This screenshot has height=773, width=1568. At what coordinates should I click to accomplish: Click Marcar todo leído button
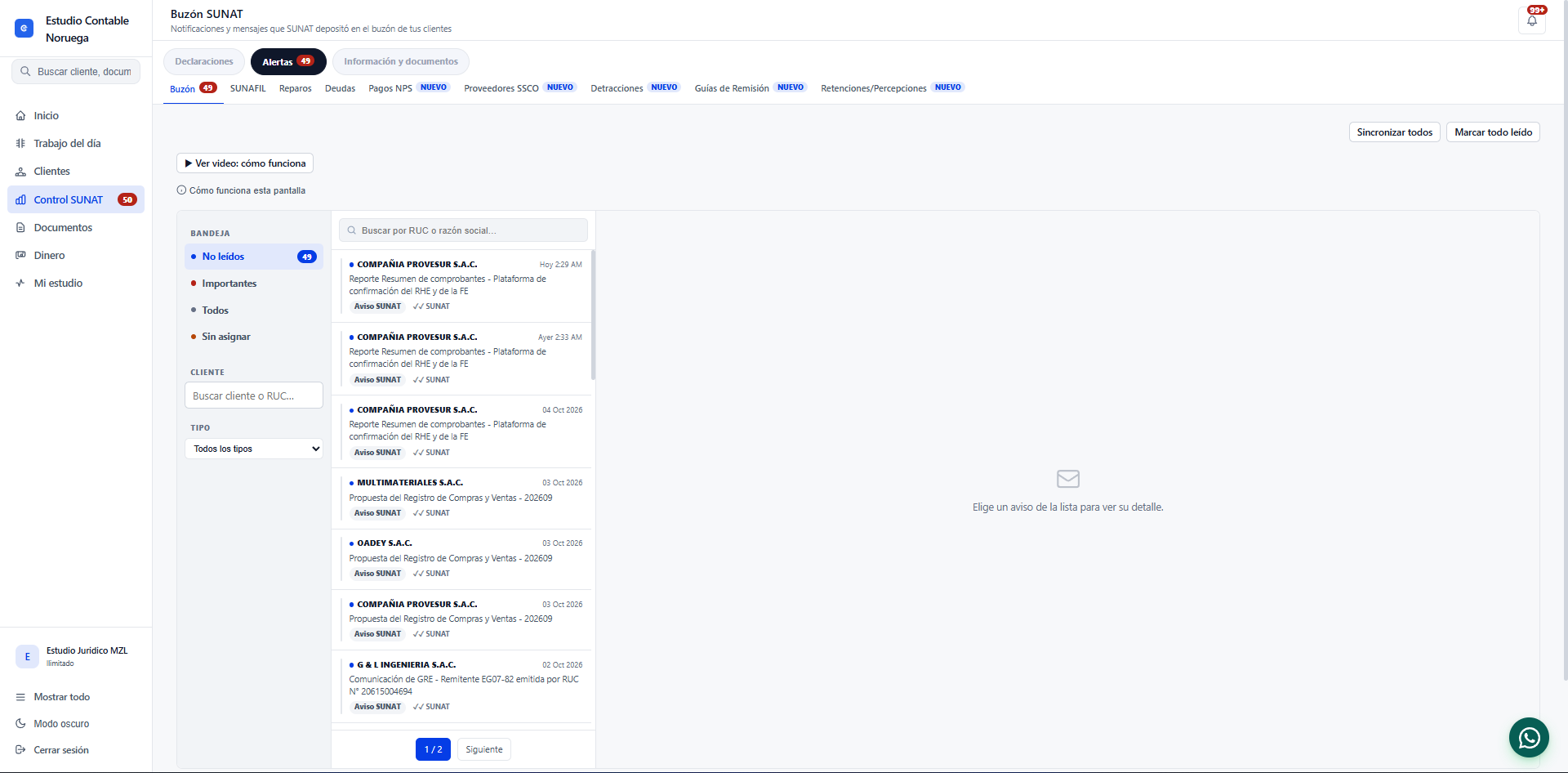tap(1493, 132)
